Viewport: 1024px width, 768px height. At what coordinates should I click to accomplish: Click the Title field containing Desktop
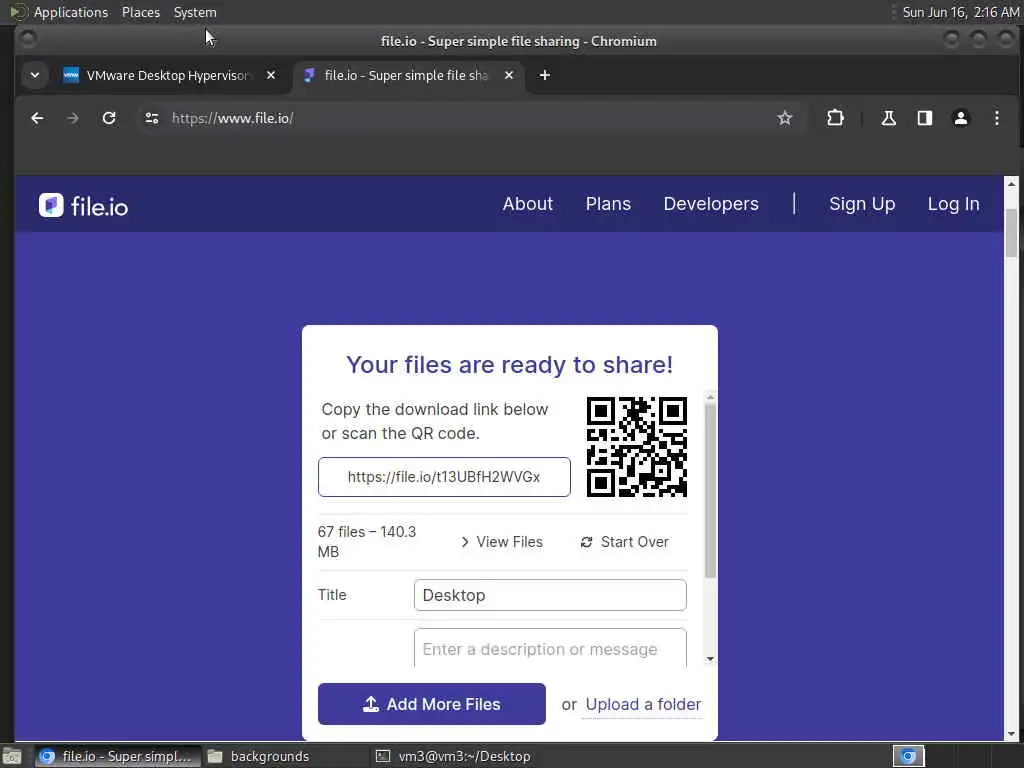click(550, 595)
